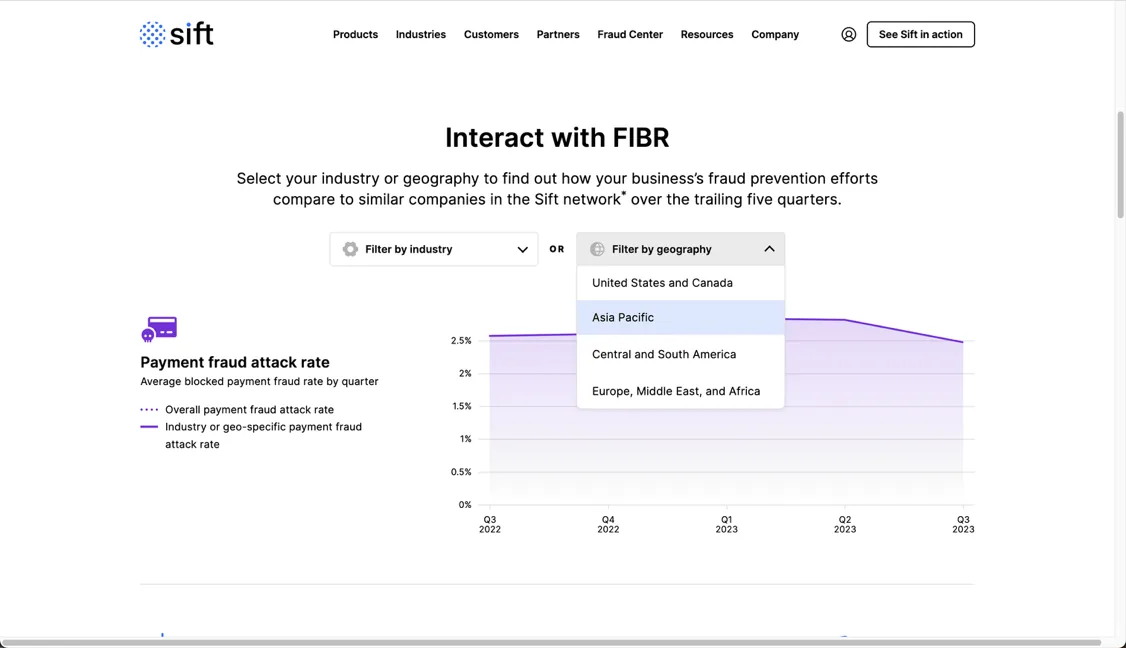The height and width of the screenshot is (648, 1126).
Task: Click the Payment fraud attack rate heading
Action: tap(235, 362)
